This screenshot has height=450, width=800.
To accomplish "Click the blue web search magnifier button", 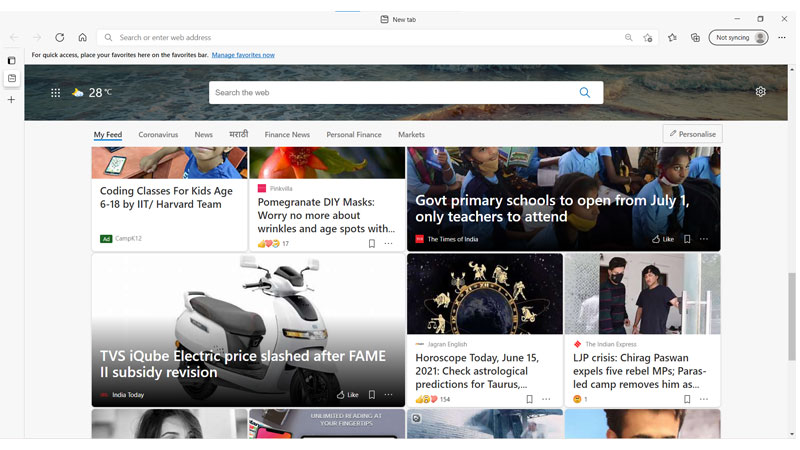I will tap(585, 92).
